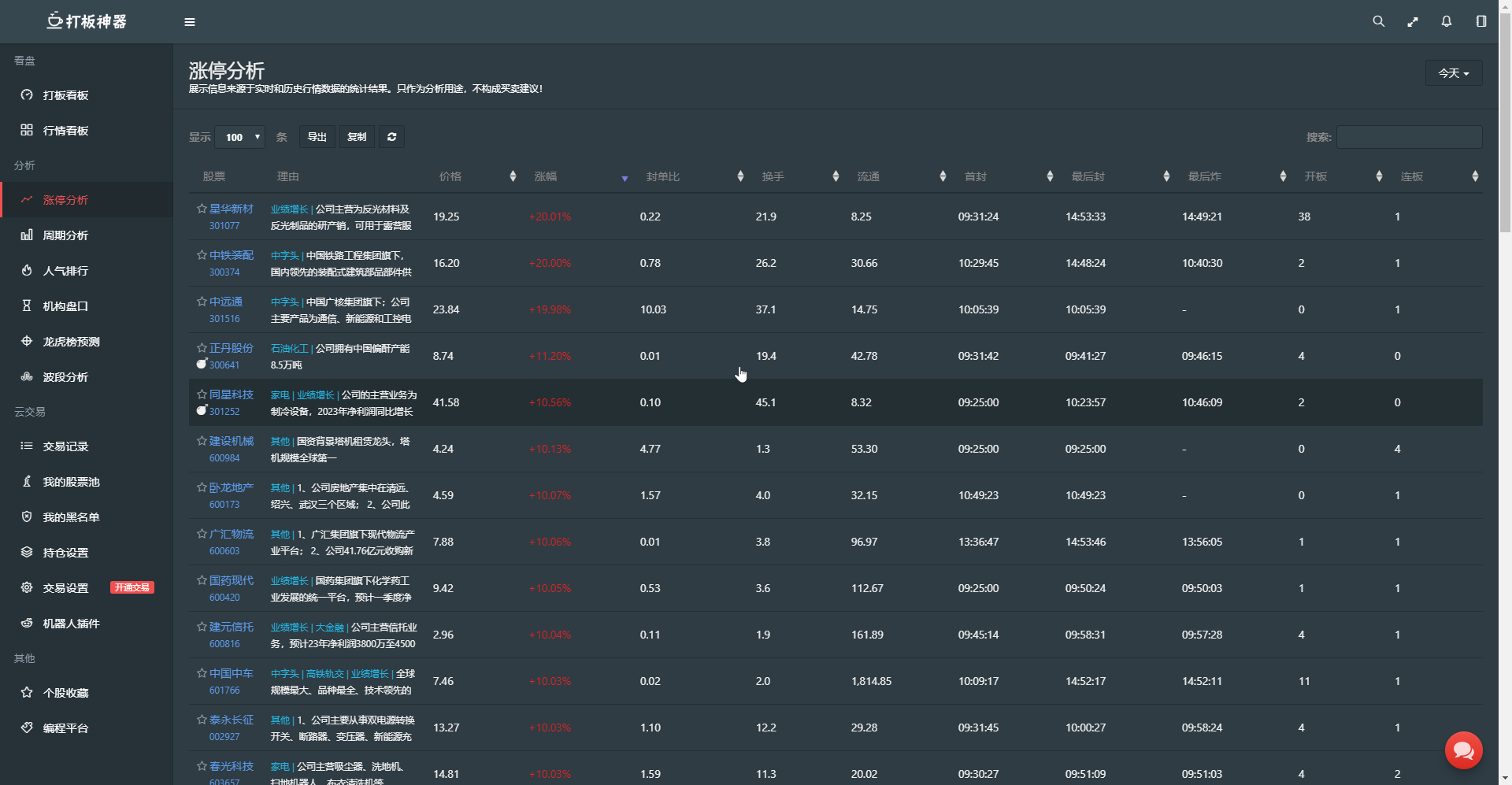Click the star icon beside 中国中车
The image size is (1512, 785).
point(202,673)
